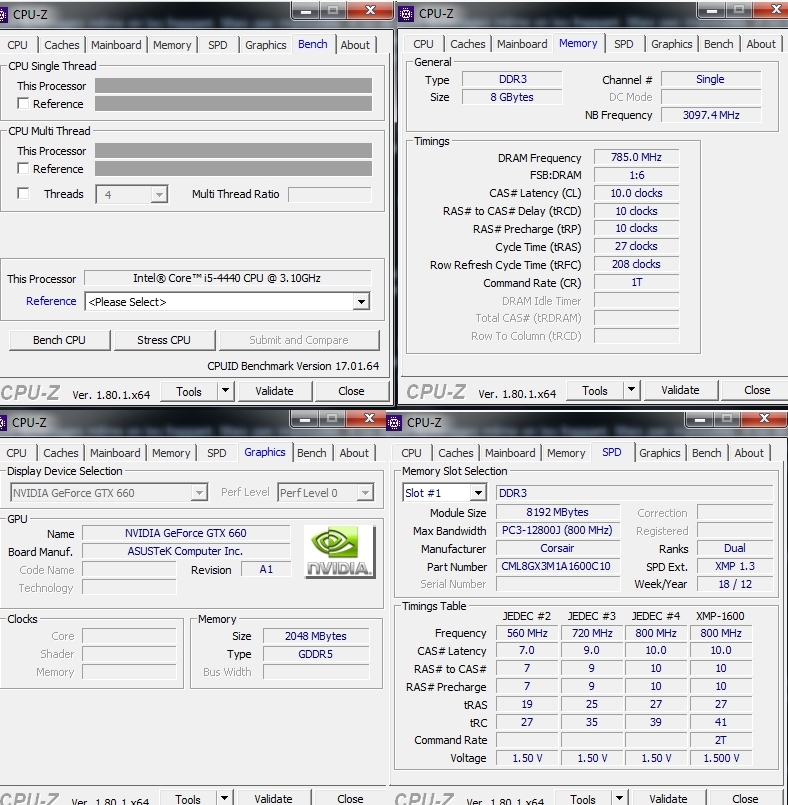Open Tools dropdown arrow in SPD window
Image resolution: width=788 pixels, height=805 pixels.
pyautogui.click(x=620, y=798)
